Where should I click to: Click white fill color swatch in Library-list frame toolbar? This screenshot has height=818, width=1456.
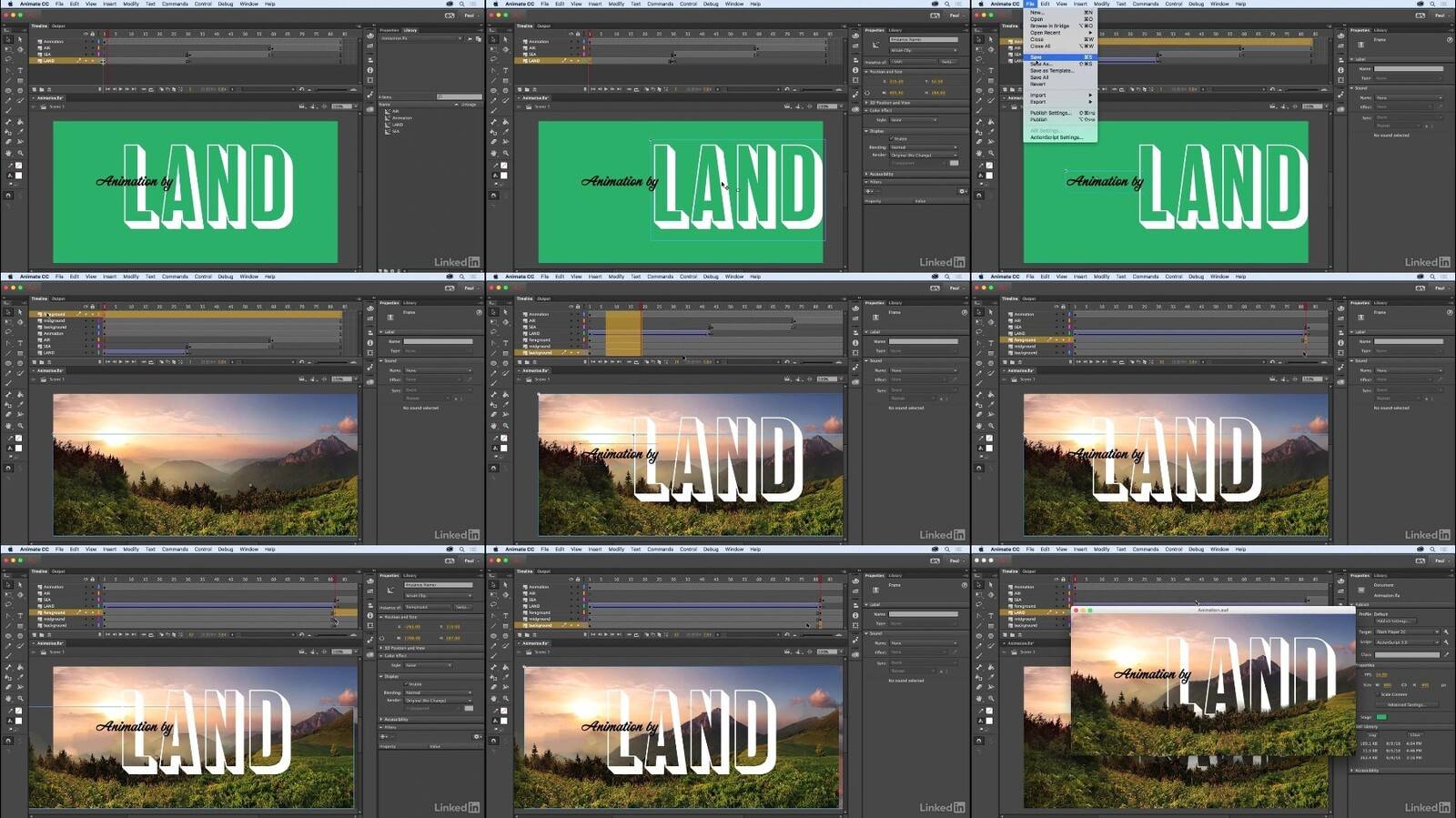point(18,176)
